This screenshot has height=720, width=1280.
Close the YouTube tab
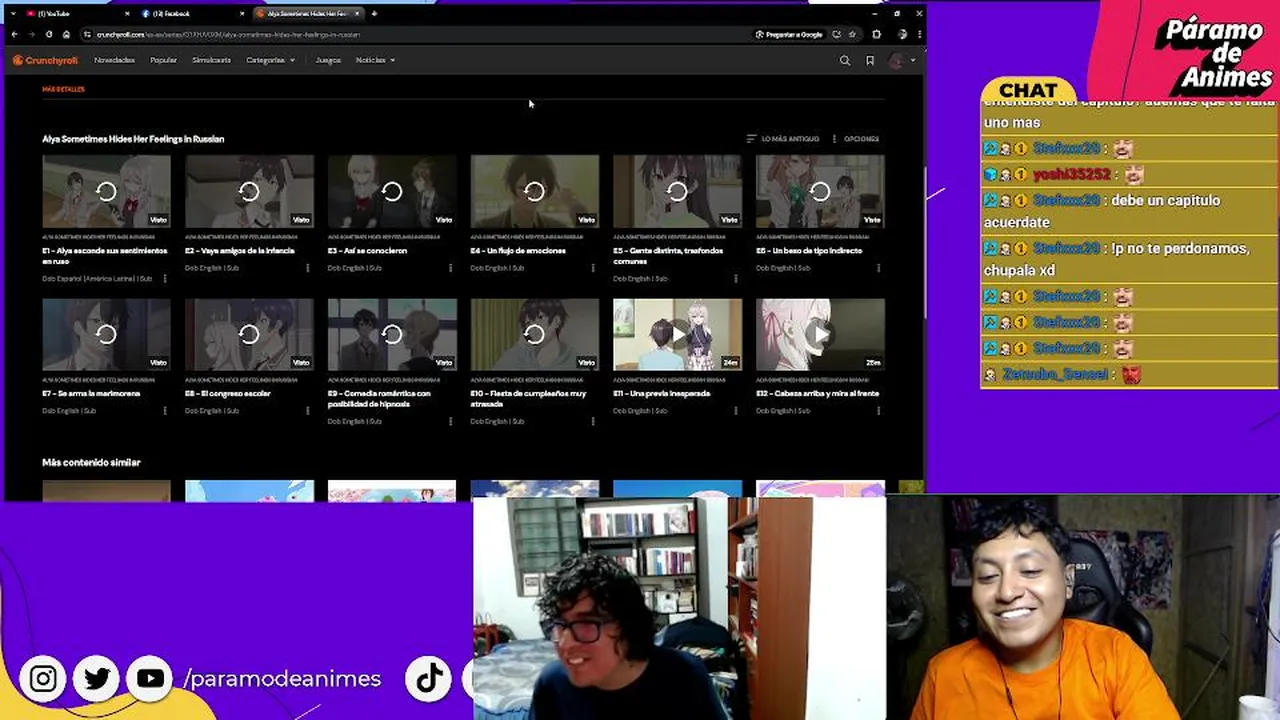coord(127,14)
